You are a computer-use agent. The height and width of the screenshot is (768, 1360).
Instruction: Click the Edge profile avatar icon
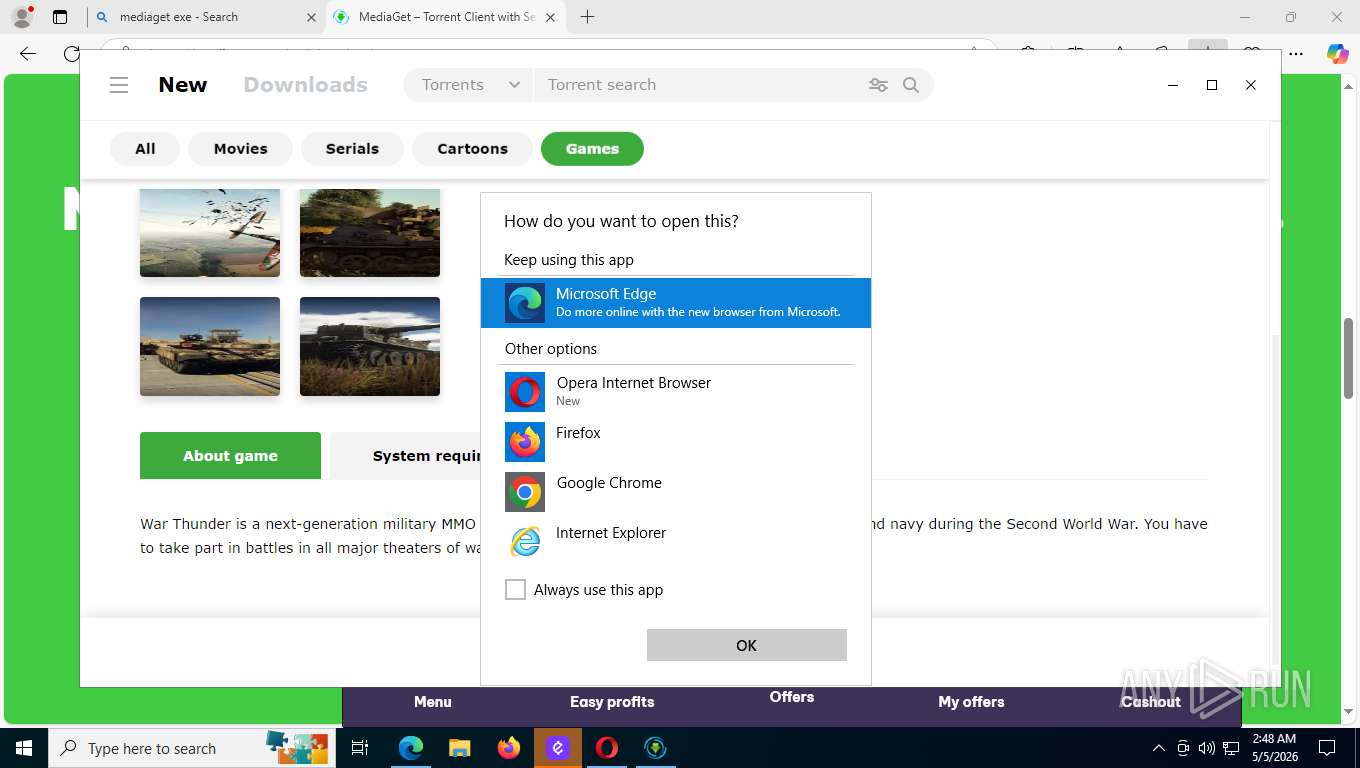click(22, 17)
